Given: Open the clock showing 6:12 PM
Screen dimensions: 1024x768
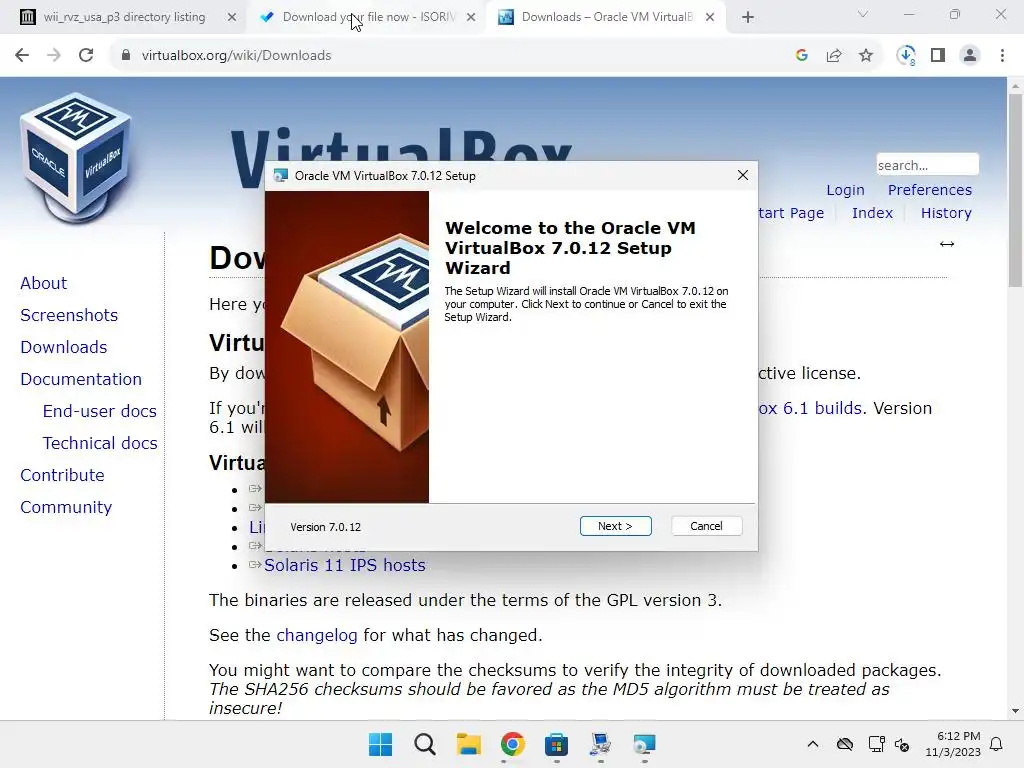Looking at the screenshot, I should coord(953,744).
